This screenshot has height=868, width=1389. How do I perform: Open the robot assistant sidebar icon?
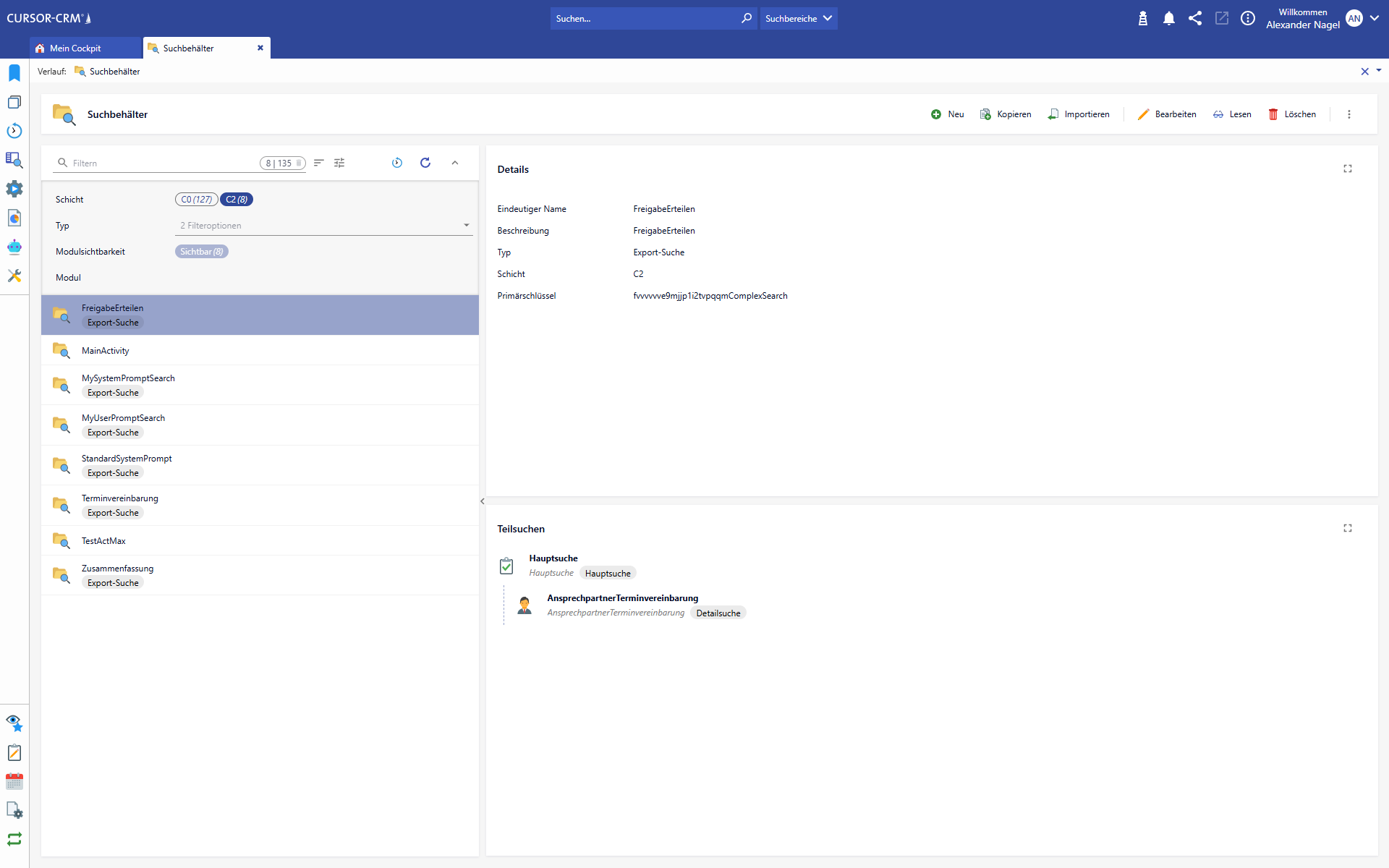[14, 247]
